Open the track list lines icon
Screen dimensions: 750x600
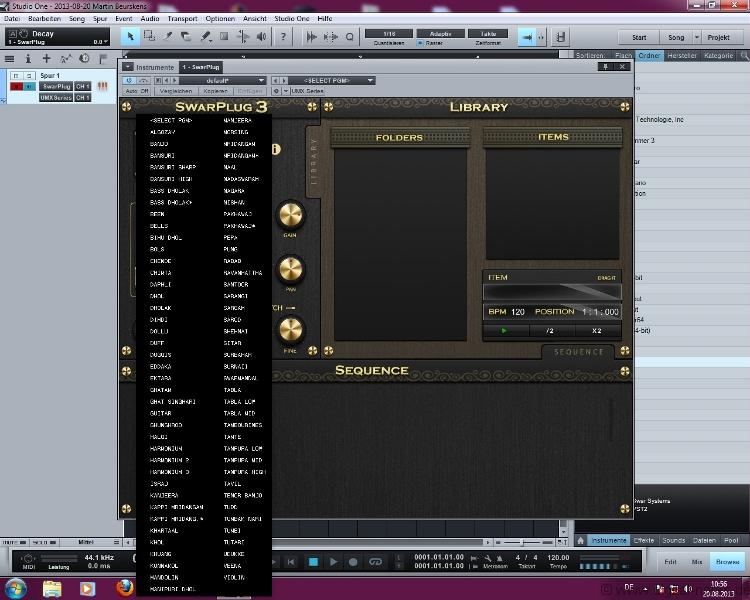[x=9, y=59]
